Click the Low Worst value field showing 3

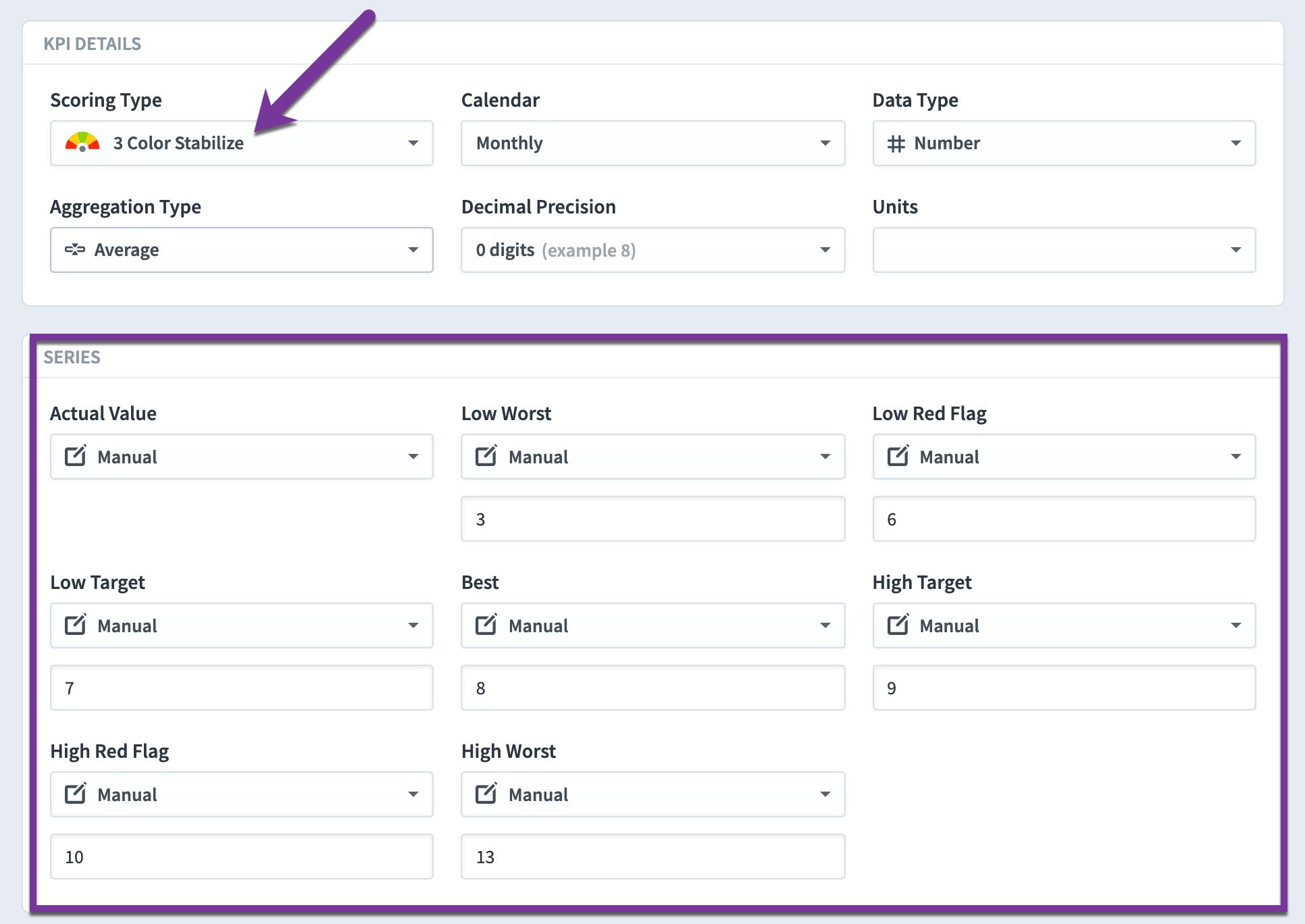coord(652,519)
